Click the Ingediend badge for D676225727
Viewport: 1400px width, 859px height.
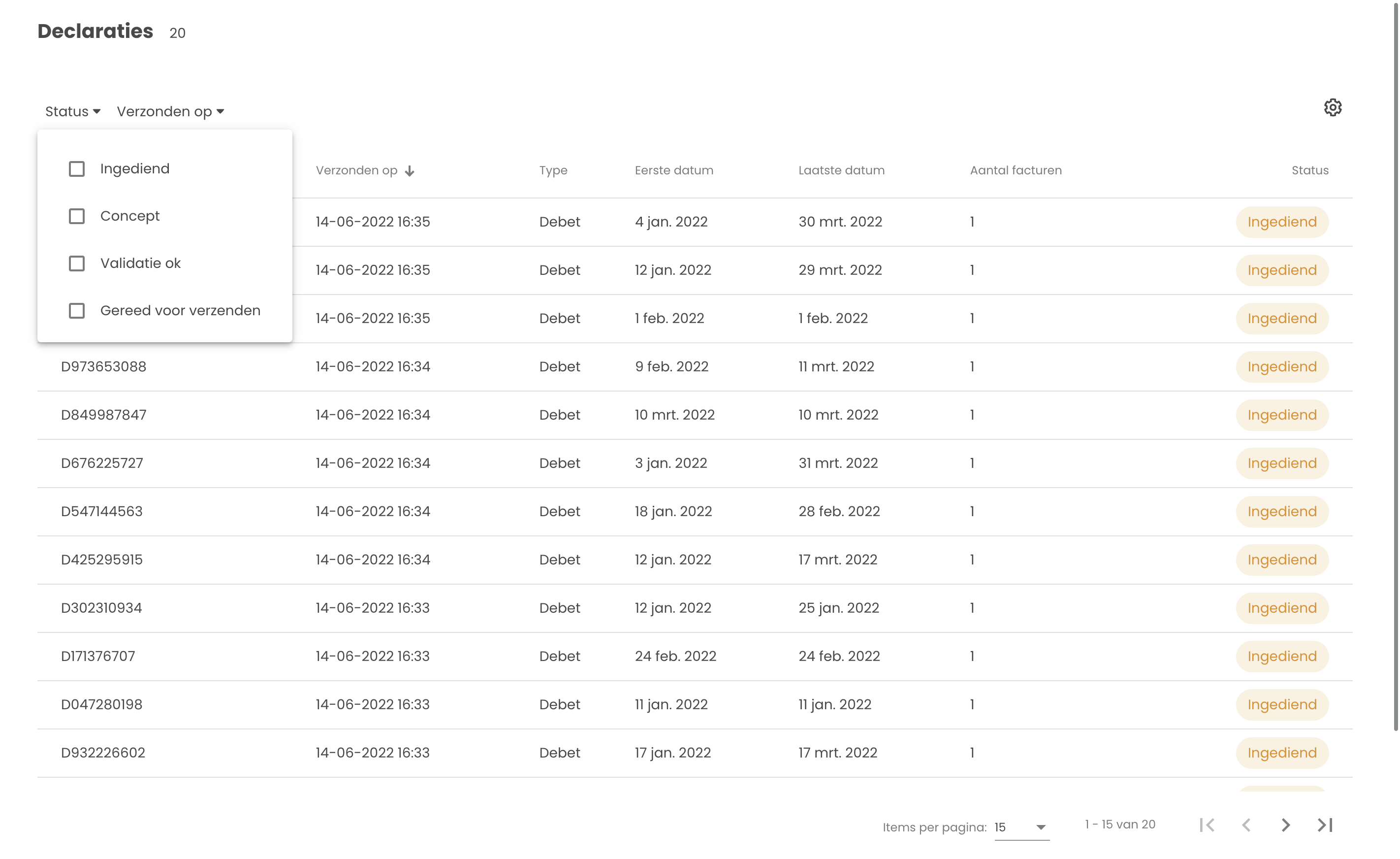(x=1282, y=463)
